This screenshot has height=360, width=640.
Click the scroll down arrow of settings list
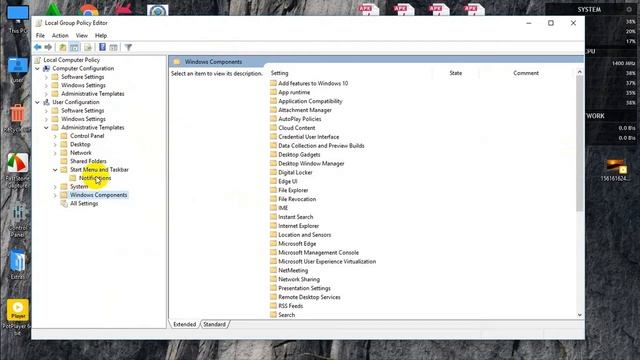(580, 315)
